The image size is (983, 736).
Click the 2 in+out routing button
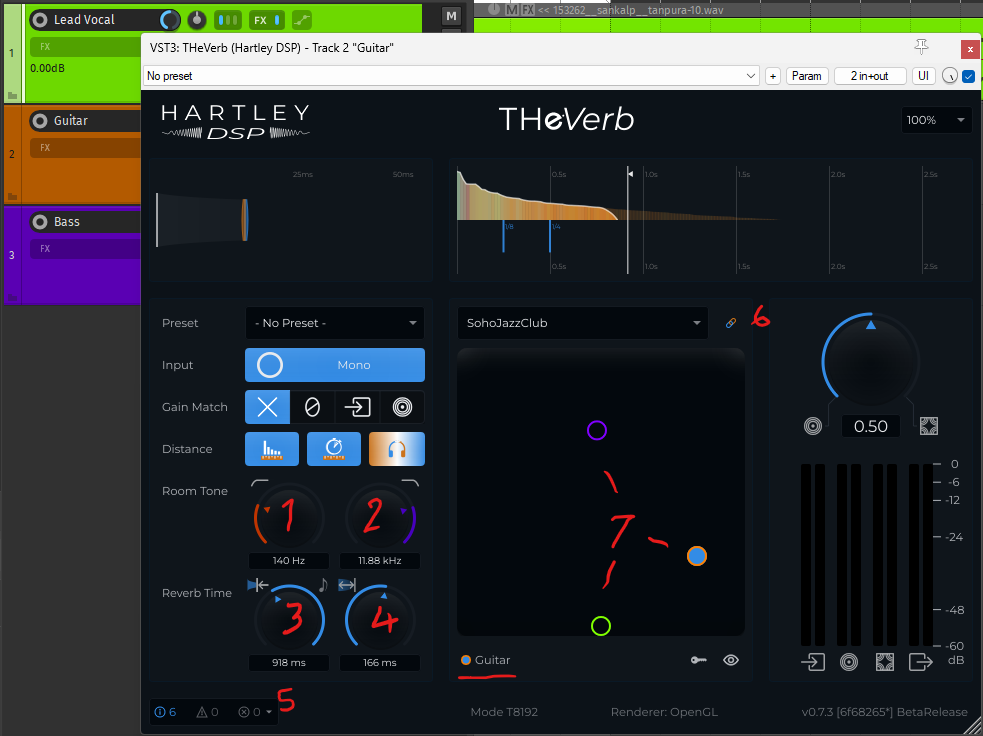coord(870,76)
